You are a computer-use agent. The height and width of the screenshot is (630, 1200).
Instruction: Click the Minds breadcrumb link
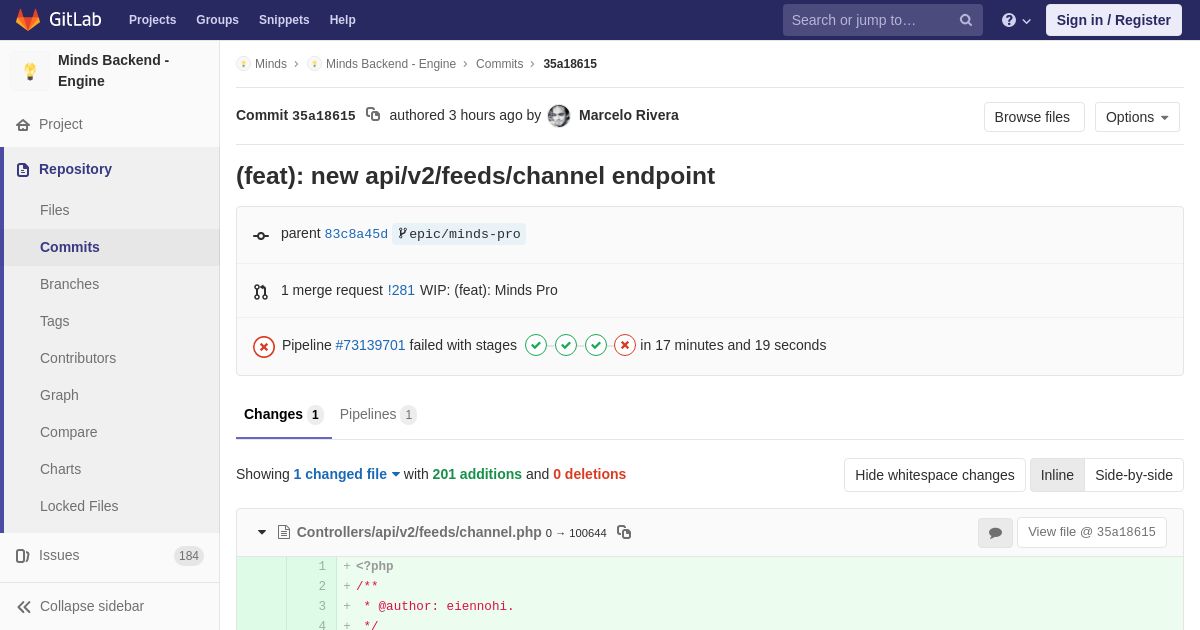click(x=271, y=64)
